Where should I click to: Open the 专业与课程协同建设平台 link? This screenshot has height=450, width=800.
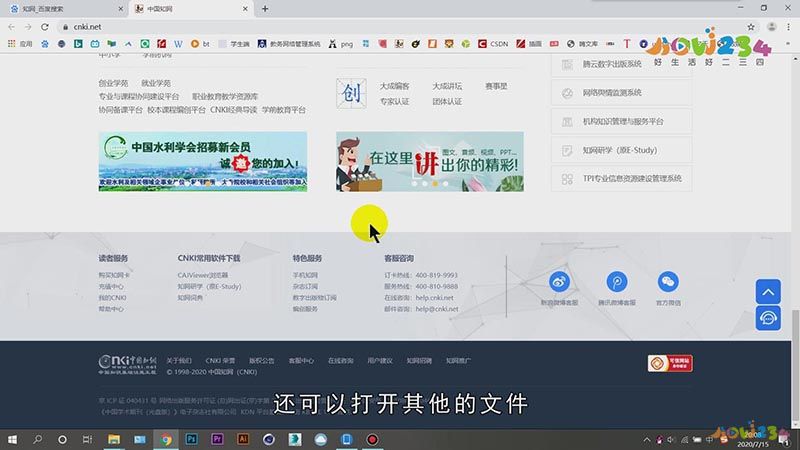click(139, 96)
